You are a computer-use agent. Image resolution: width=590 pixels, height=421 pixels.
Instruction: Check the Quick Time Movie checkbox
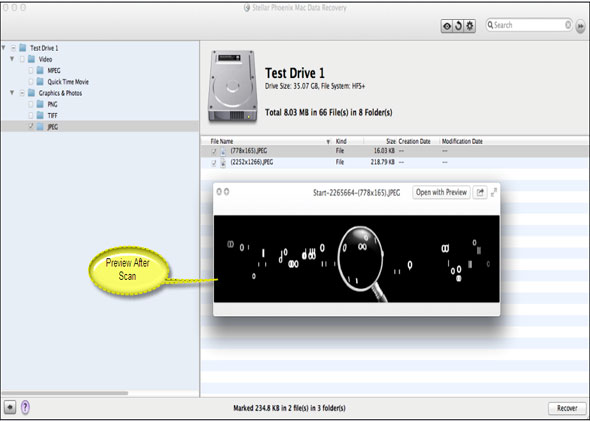tap(31, 82)
